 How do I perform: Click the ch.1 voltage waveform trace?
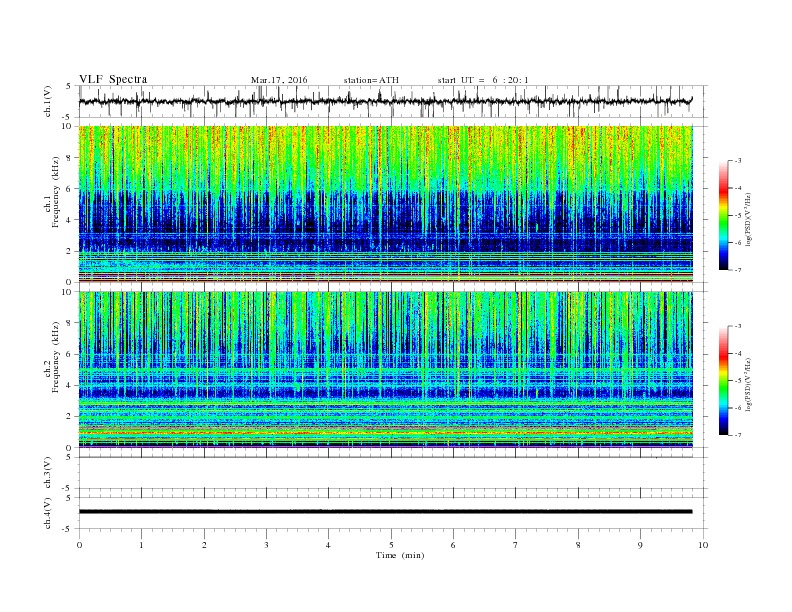click(386, 101)
